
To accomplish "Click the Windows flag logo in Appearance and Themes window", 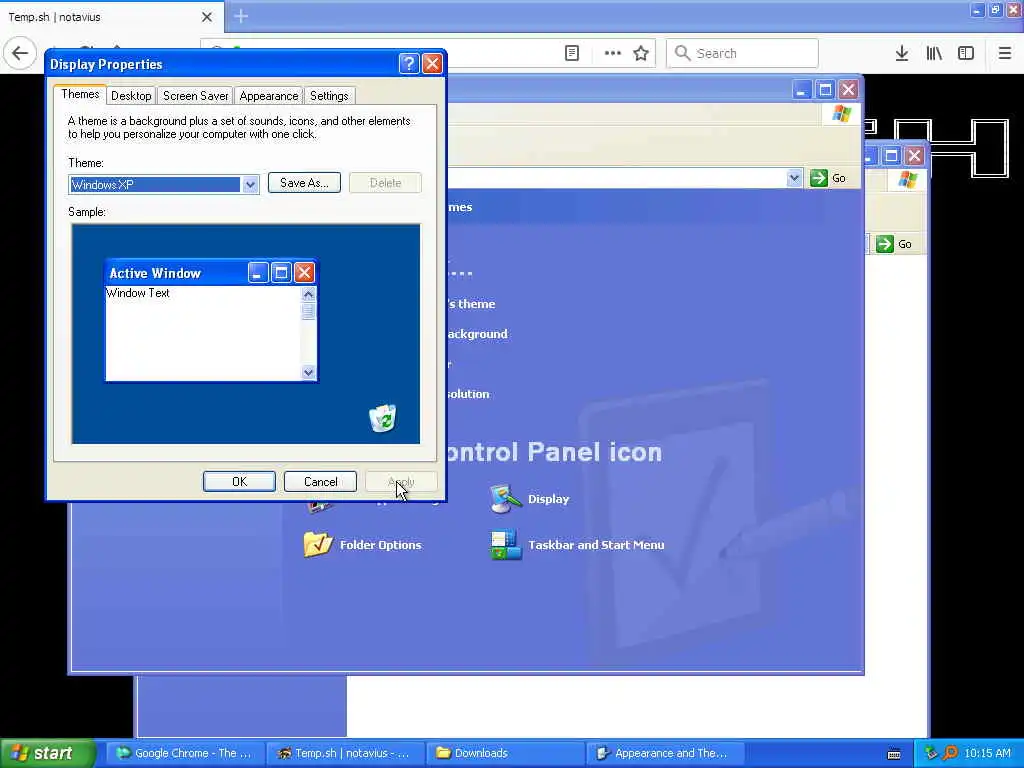I will pyautogui.click(x=842, y=114).
